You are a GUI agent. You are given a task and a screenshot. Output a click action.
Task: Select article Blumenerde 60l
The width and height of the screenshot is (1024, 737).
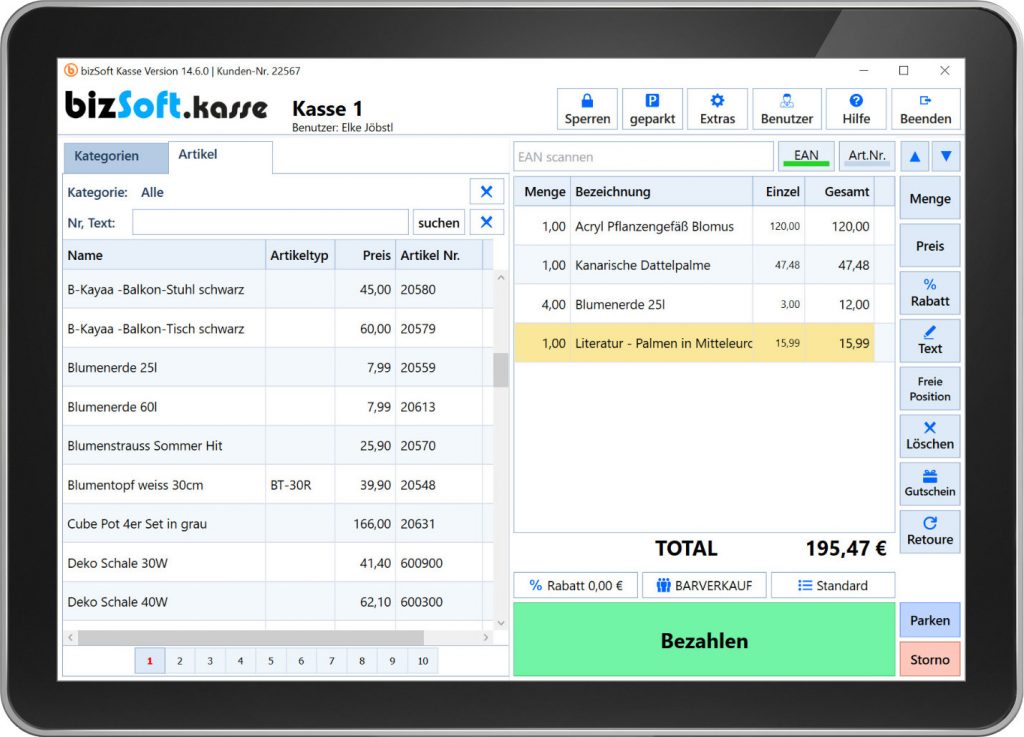278,407
